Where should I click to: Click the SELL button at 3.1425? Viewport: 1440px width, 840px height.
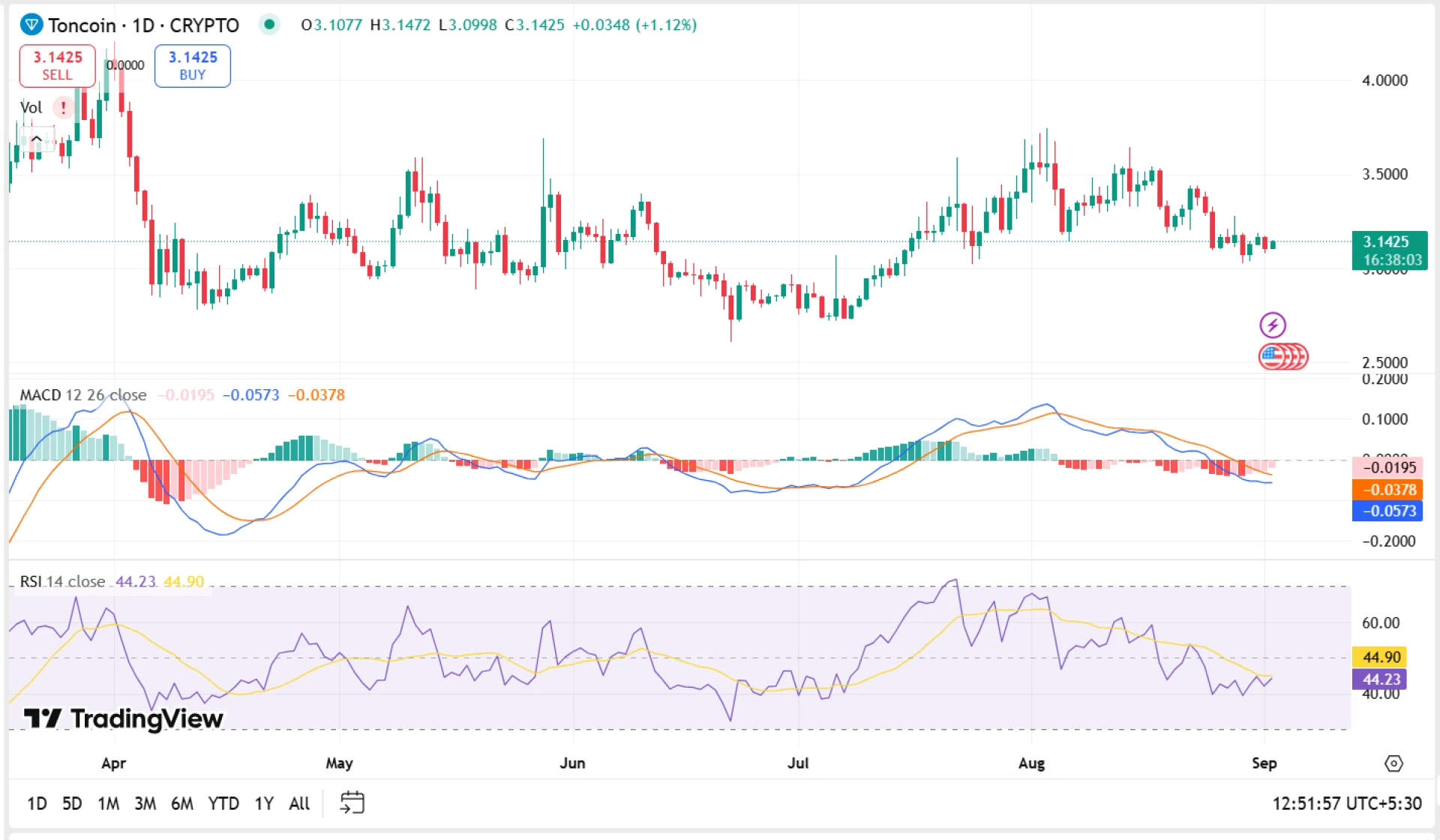point(56,65)
